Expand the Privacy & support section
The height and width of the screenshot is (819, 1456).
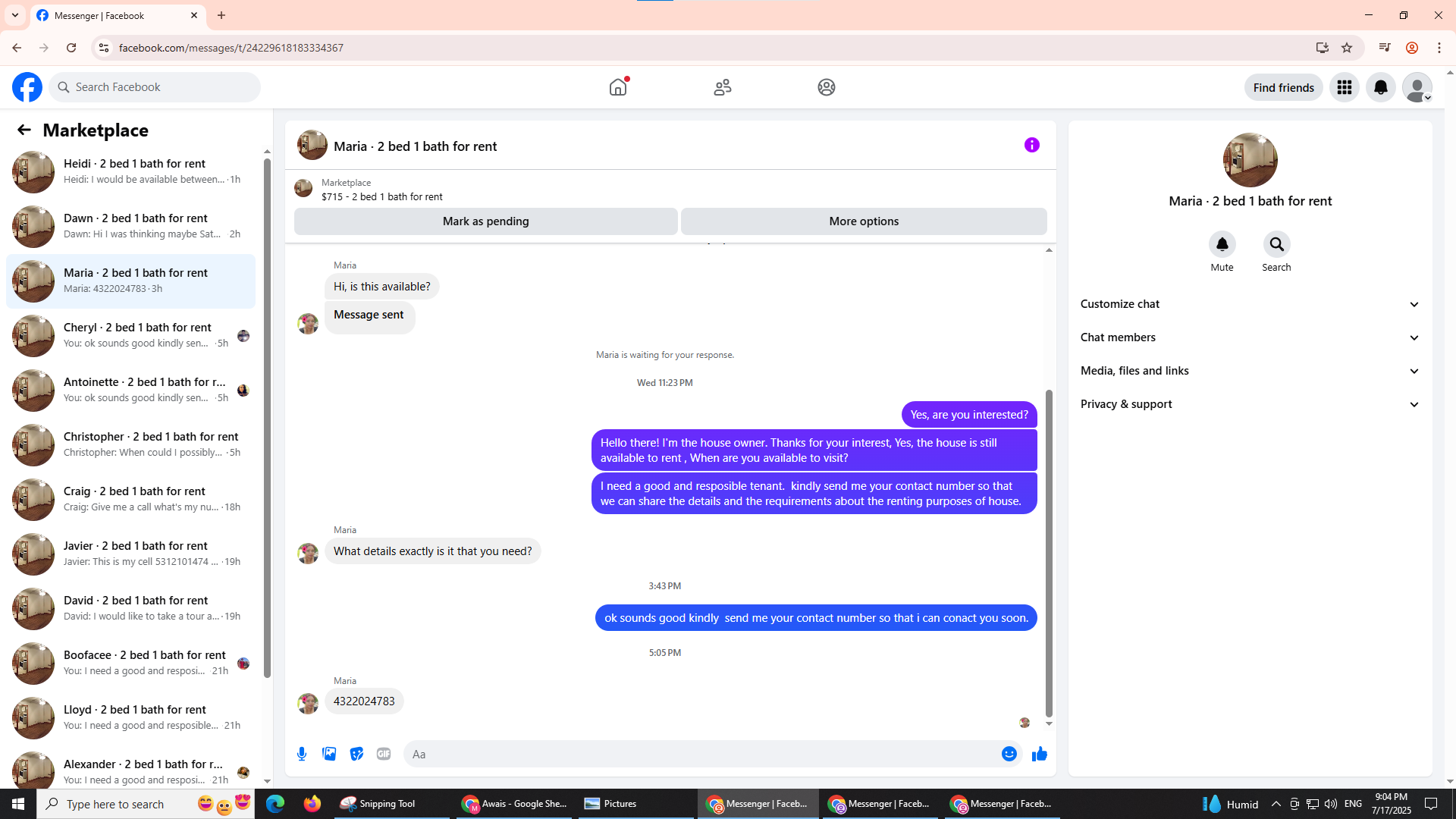(1250, 404)
